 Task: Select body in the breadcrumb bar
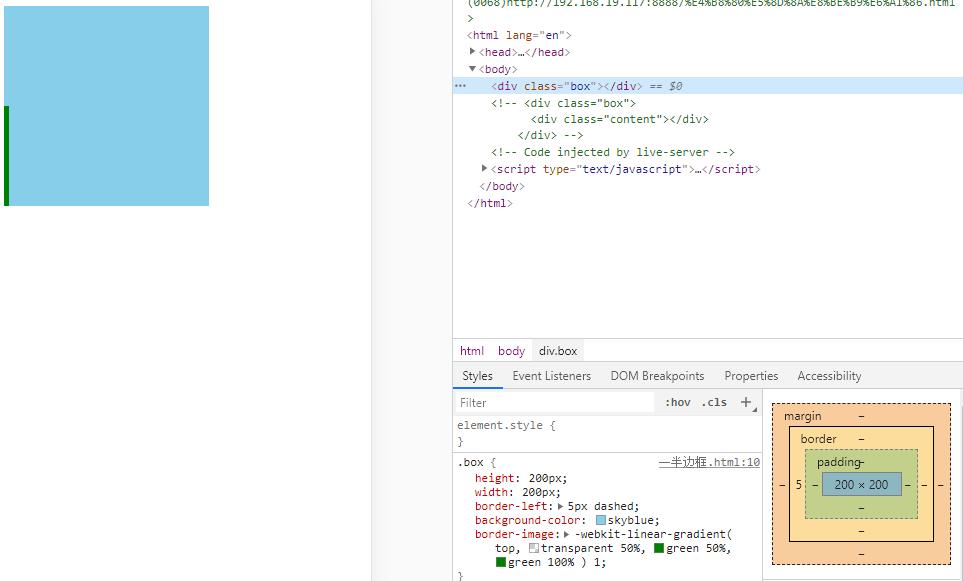[x=511, y=351]
